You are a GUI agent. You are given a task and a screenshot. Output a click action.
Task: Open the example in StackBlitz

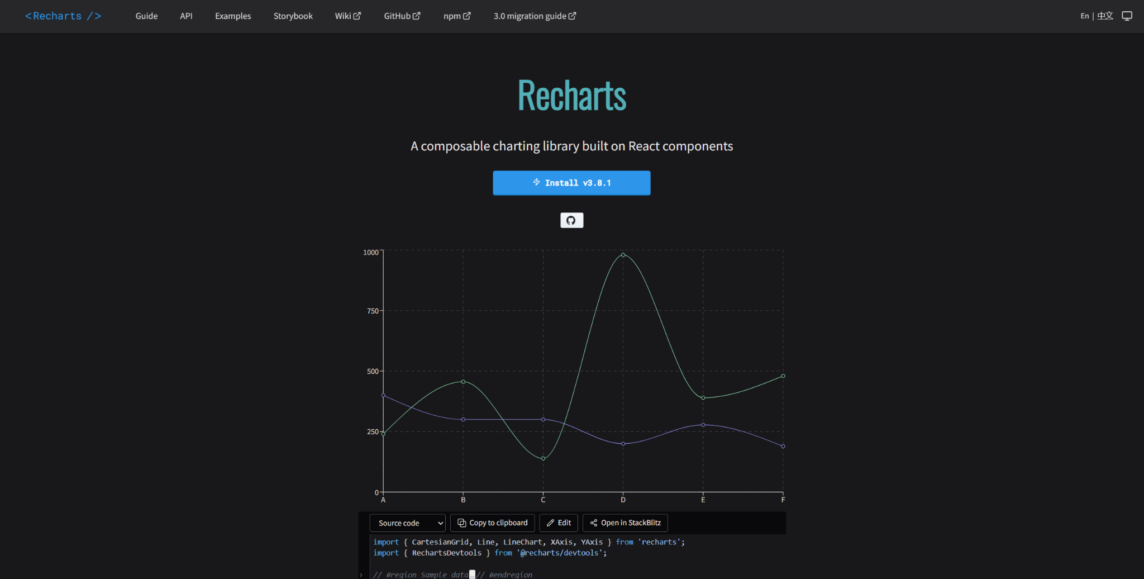point(625,523)
